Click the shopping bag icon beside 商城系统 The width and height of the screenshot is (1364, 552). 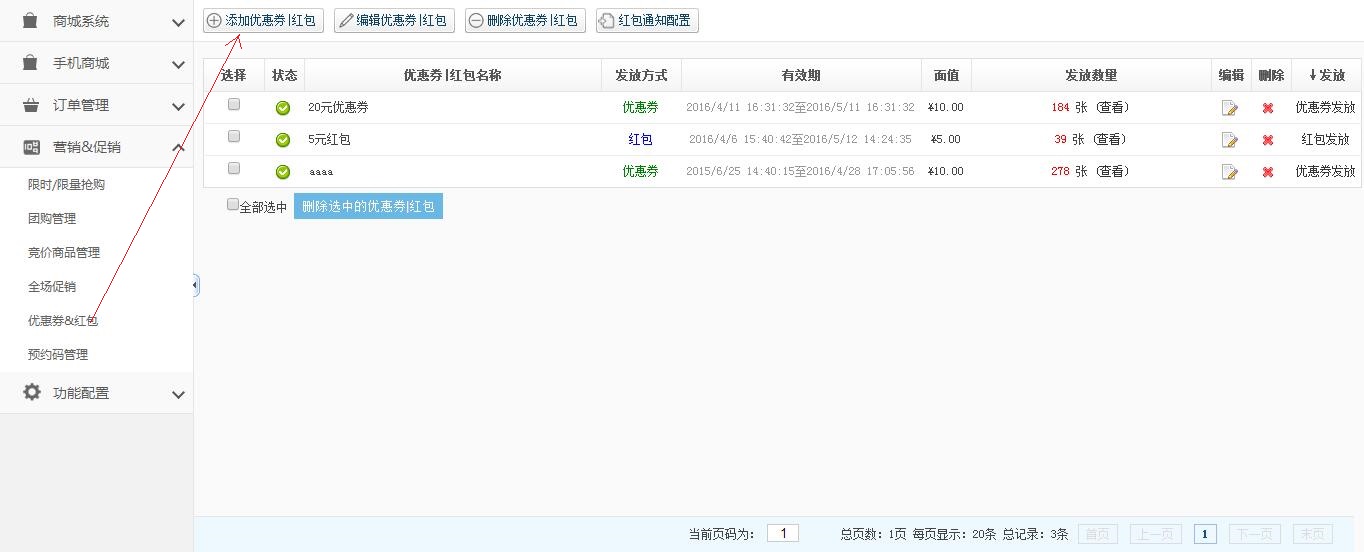(31, 20)
